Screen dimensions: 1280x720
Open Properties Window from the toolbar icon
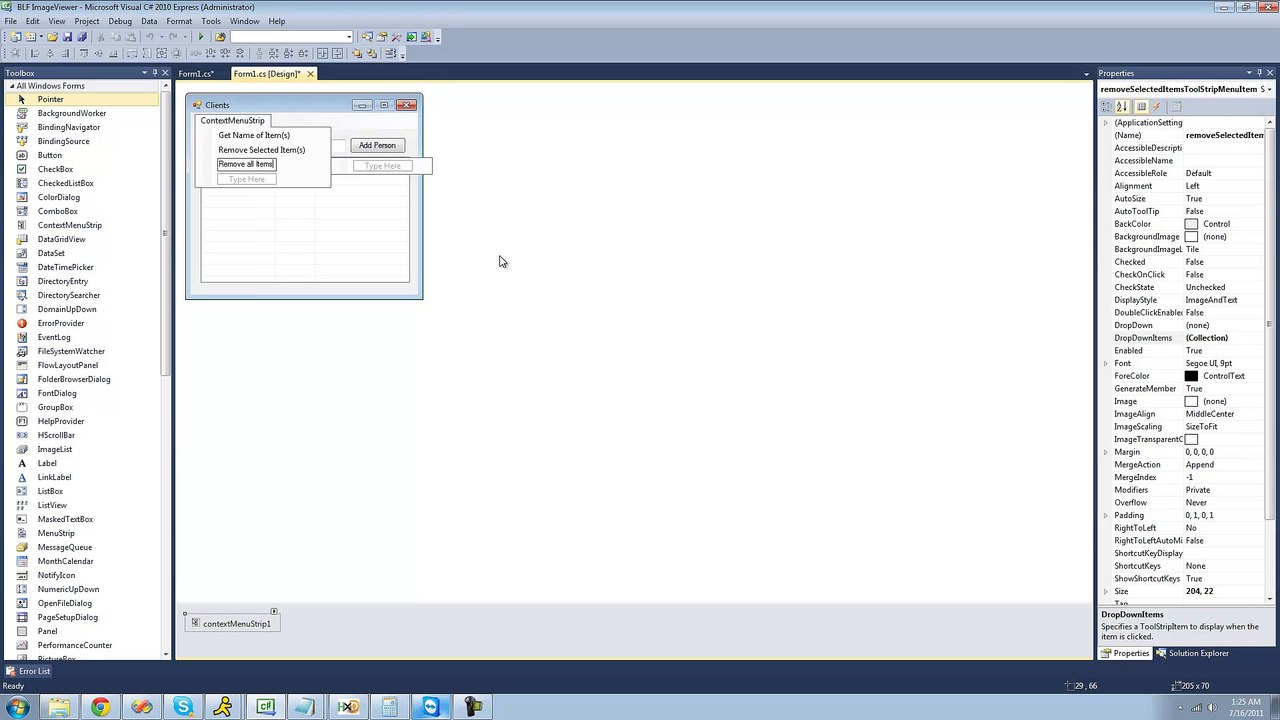point(382,37)
